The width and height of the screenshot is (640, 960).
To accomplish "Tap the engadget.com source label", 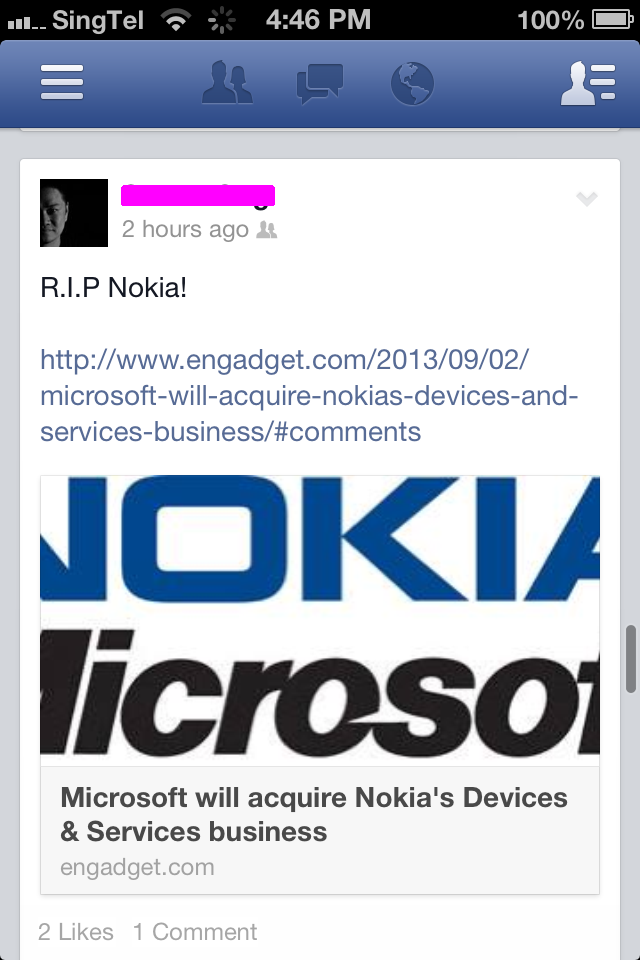I will (137, 867).
